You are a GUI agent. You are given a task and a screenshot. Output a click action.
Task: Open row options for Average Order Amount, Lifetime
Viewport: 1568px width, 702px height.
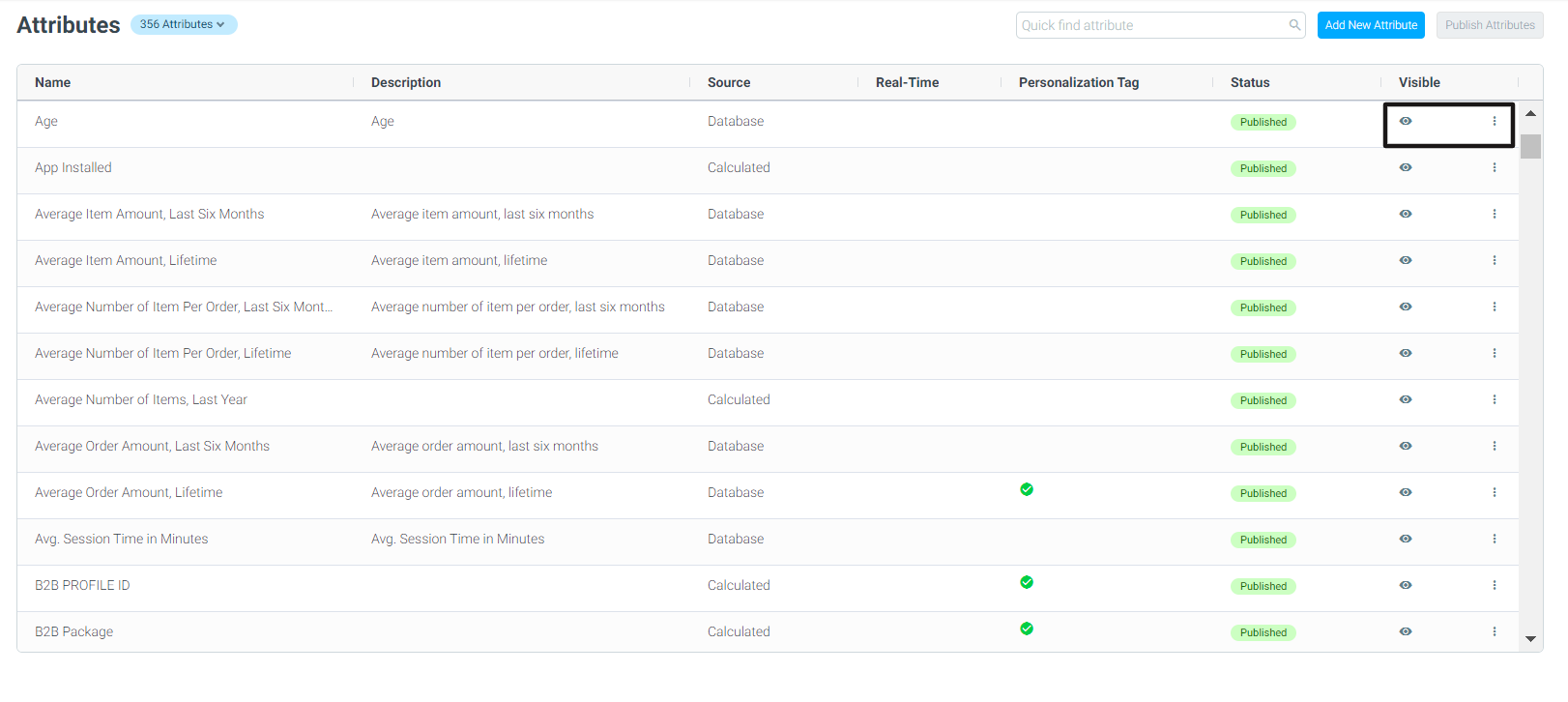pyautogui.click(x=1494, y=492)
